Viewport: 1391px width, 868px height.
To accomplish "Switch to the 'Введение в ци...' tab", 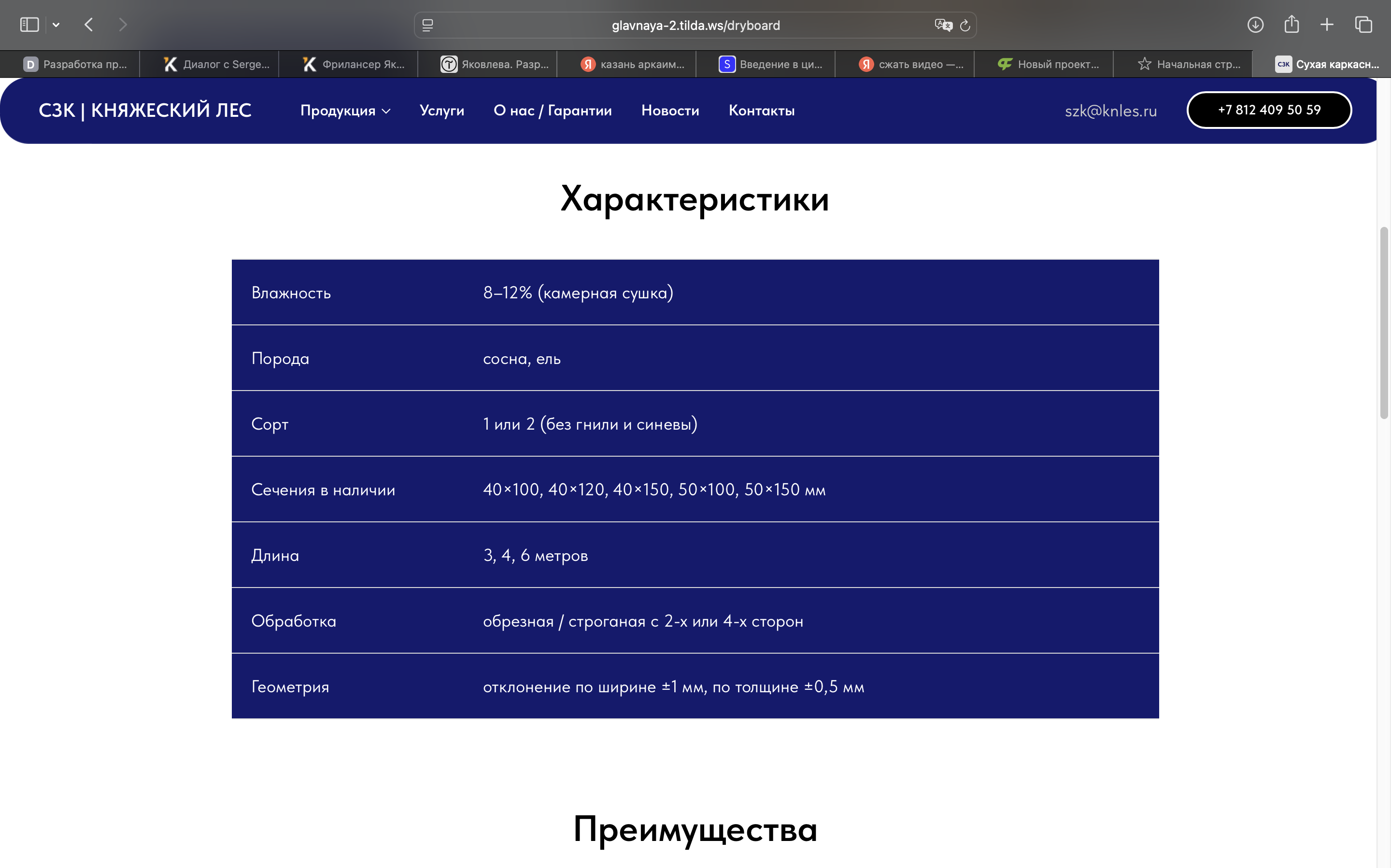I will coord(766,64).
